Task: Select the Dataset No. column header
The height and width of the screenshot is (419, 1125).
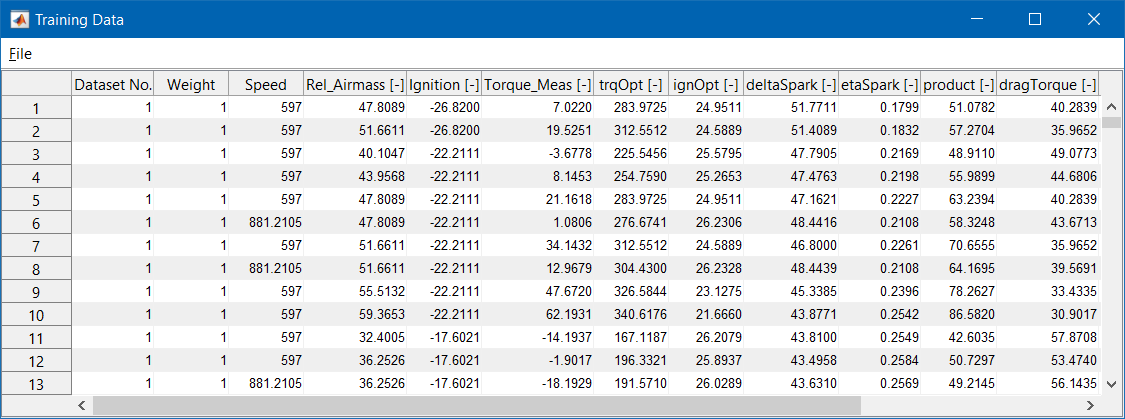Action: point(113,85)
